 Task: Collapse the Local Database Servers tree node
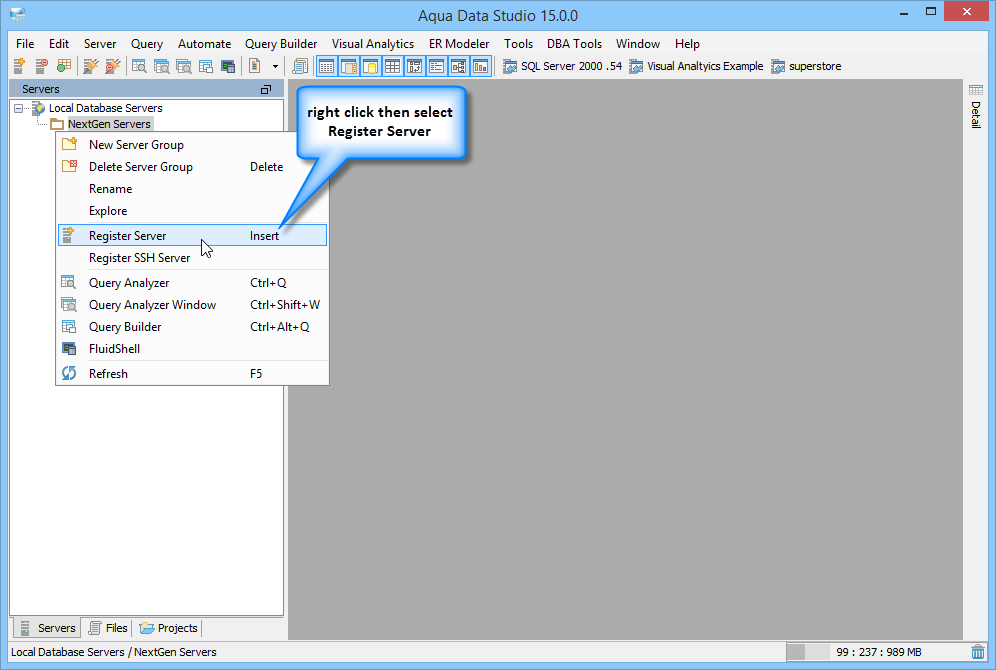tap(18, 108)
